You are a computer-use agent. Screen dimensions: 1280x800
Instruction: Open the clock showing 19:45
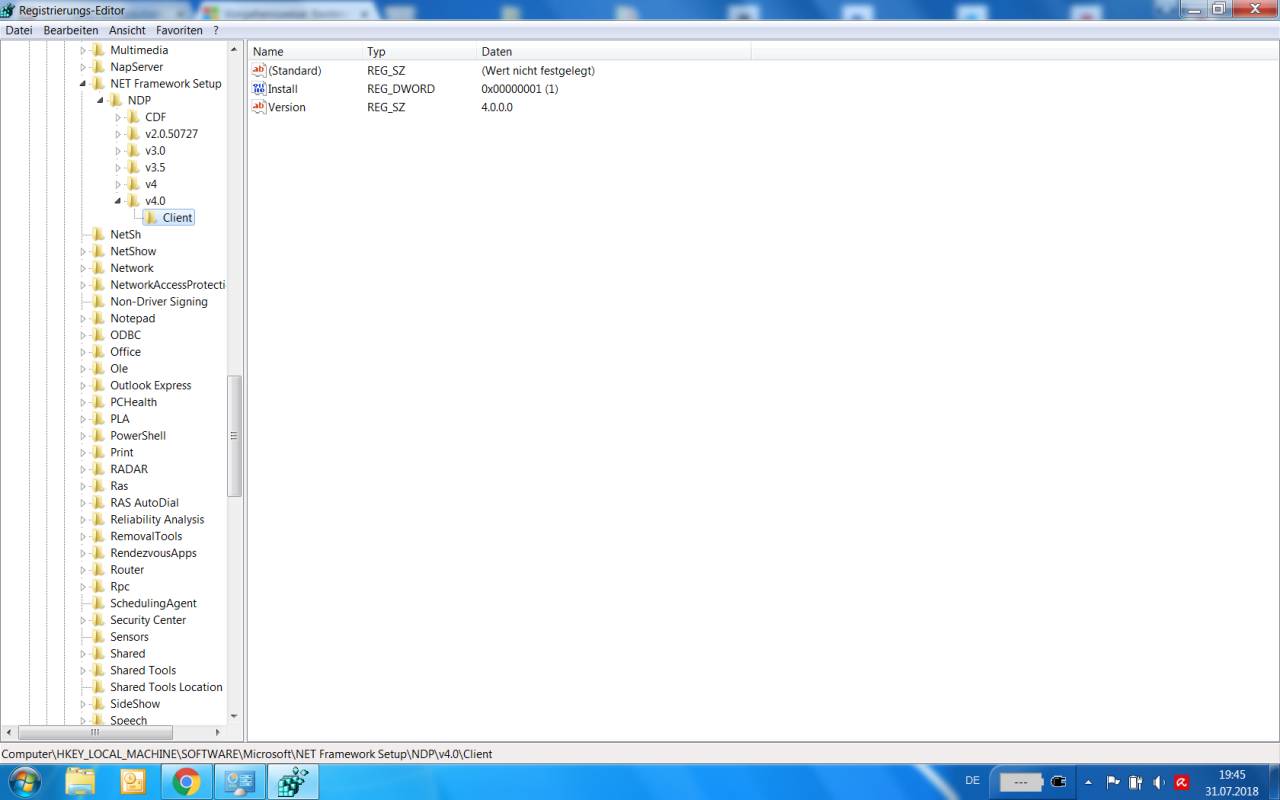(x=1232, y=782)
